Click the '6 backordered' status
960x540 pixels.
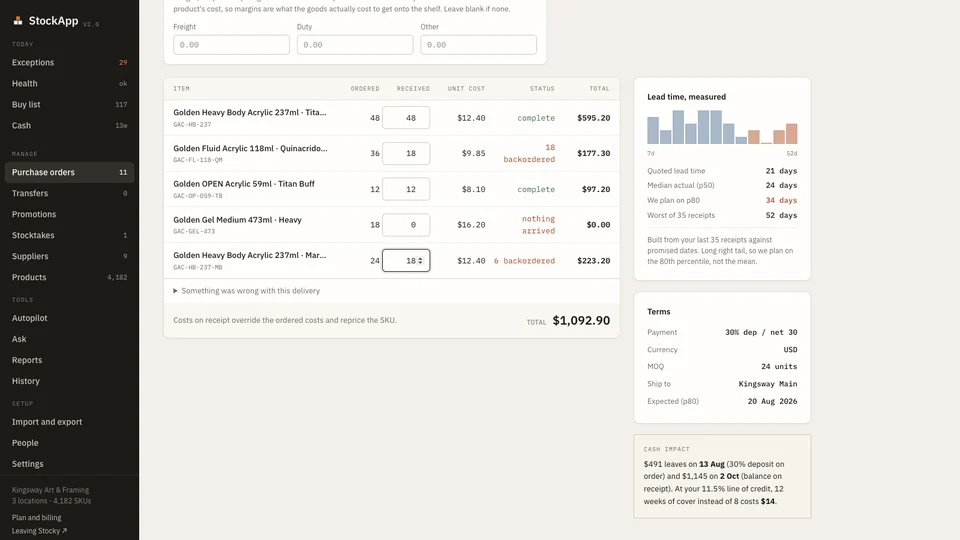click(x=525, y=261)
